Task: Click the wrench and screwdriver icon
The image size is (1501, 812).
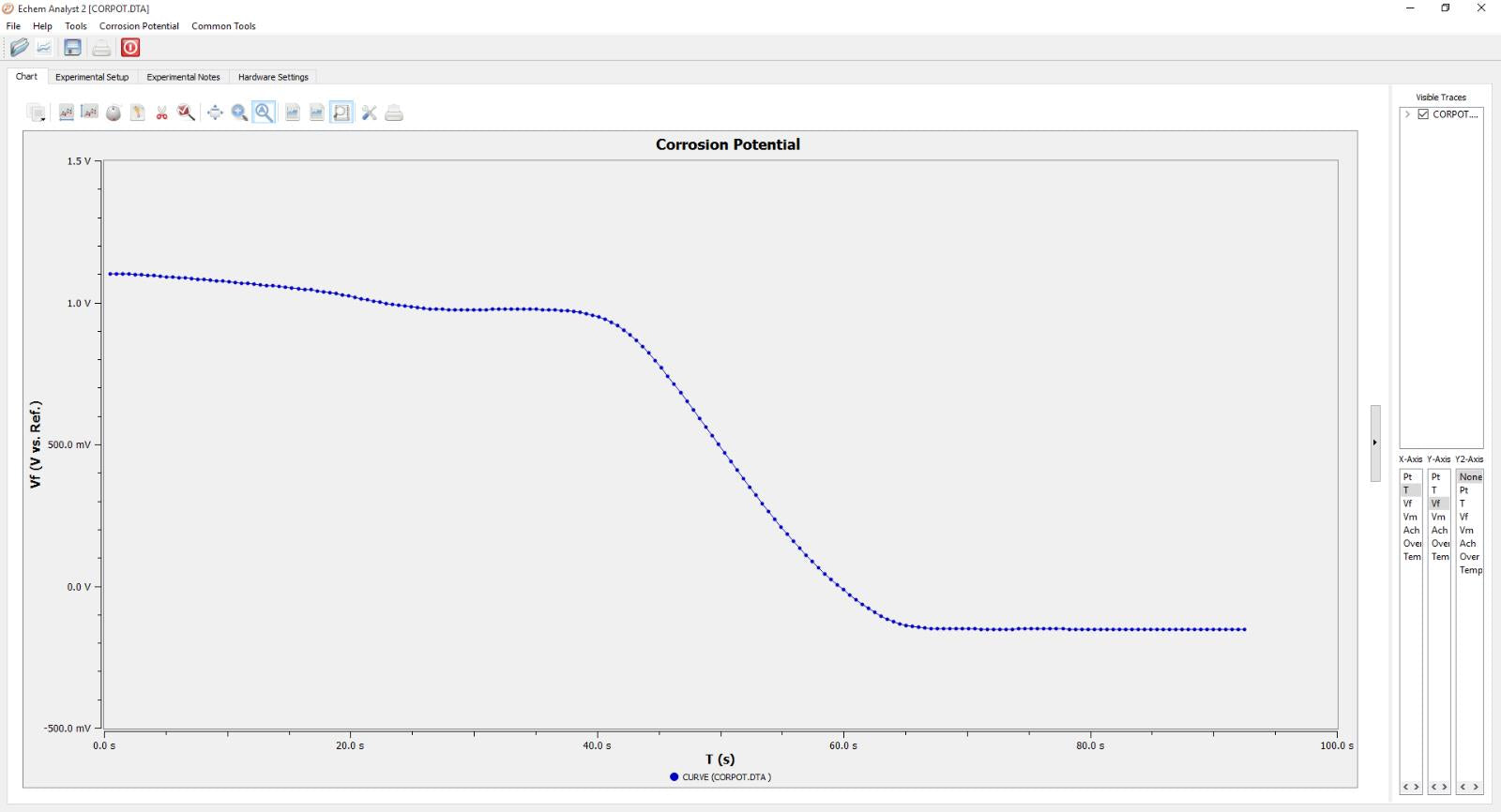Action: pos(369,113)
